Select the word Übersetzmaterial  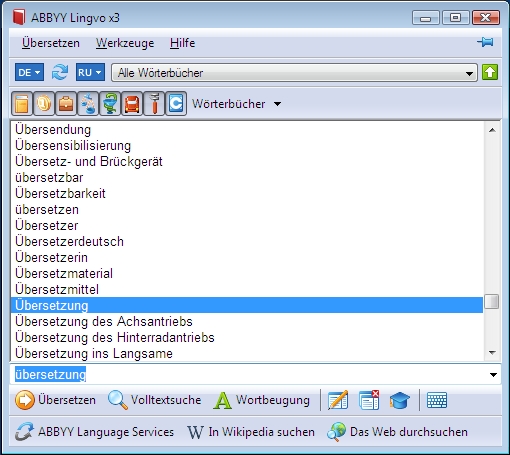coord(247,274)
